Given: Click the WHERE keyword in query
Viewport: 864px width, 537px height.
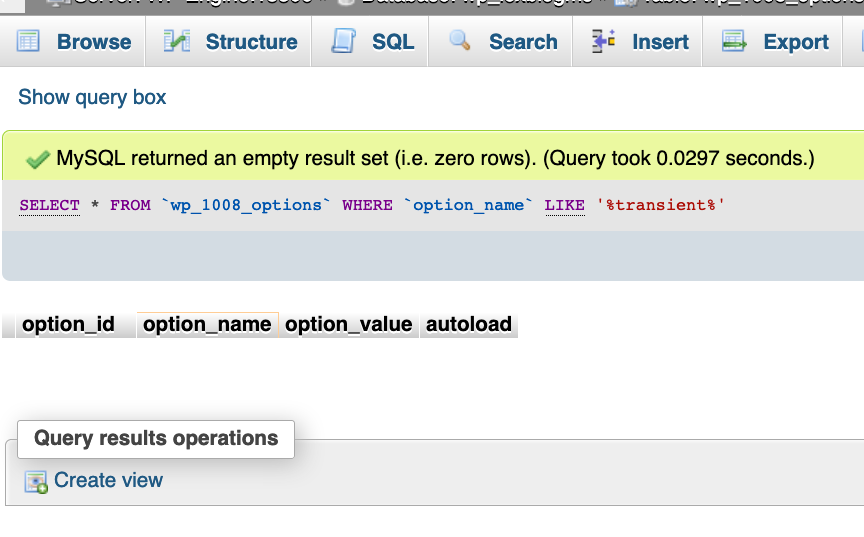Looking at the screenshot, I should [x=368, y=205].
